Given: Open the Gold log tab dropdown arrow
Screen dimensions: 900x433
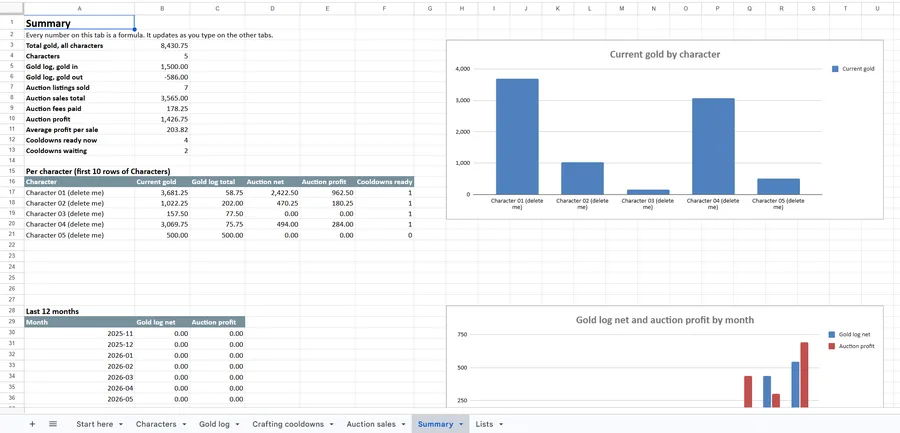Looking at the screenshot, I should coord(237,424).
